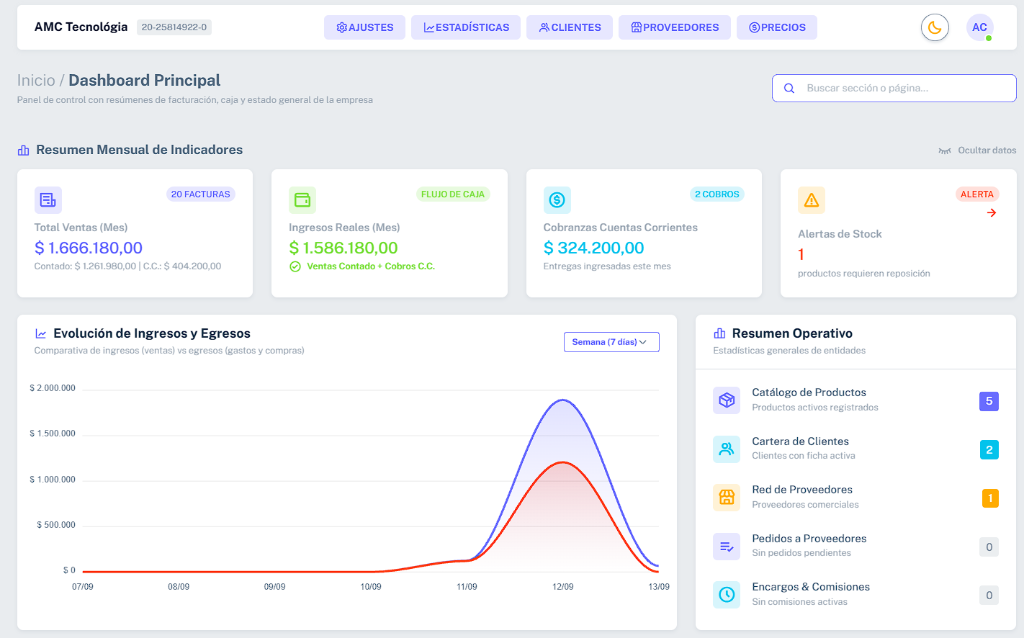Click the clock icon for Encargos & Comisiones

[726, 594]
